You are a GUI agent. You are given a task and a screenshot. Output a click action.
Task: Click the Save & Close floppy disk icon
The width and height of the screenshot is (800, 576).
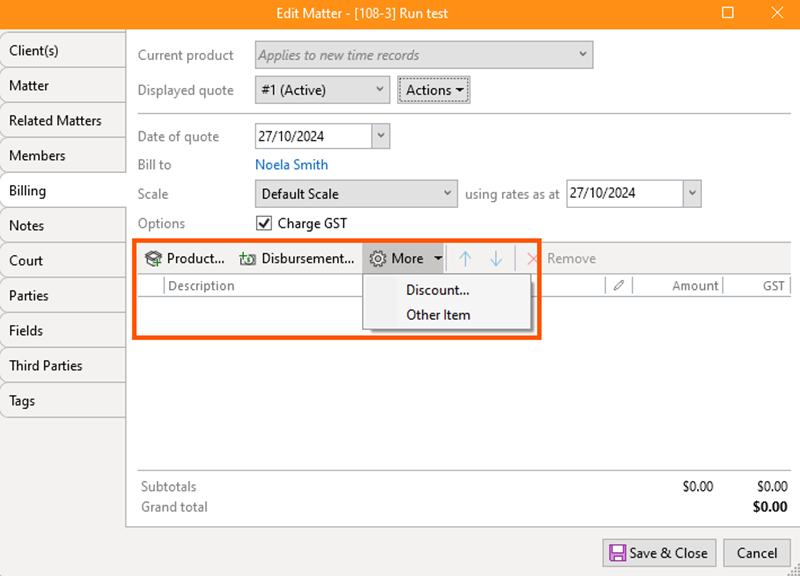617,553
